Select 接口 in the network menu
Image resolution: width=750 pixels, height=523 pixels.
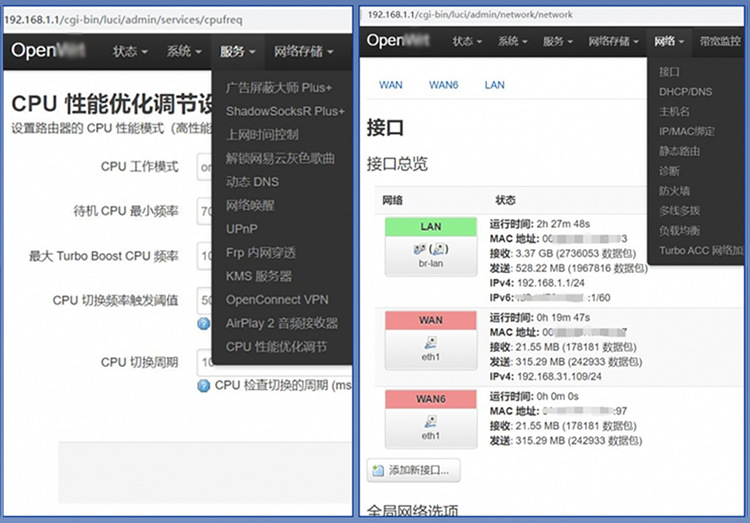669,72
